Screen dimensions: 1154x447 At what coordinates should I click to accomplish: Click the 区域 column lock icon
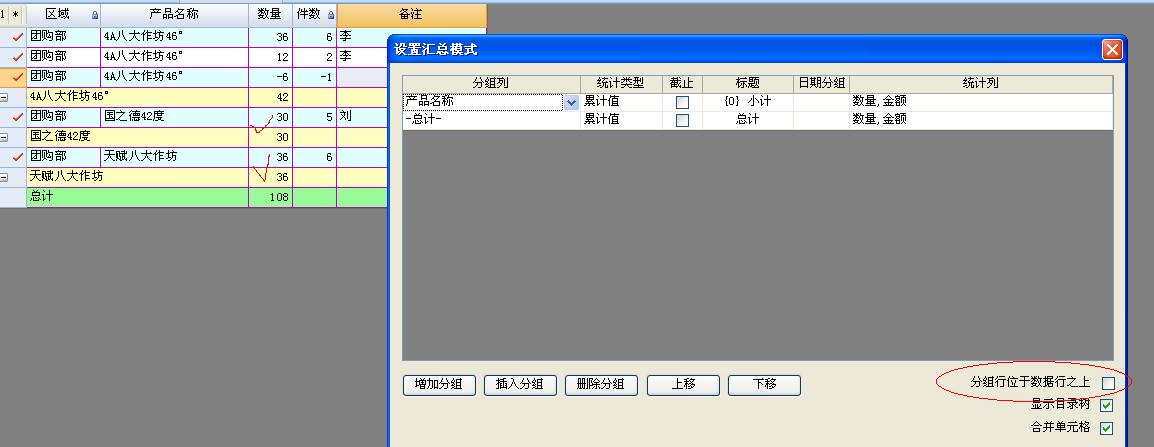click(x=94, y=15)
